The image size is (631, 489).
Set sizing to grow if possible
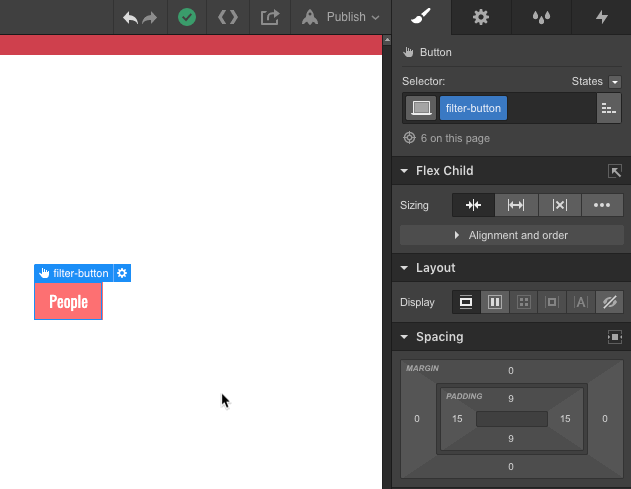tap(516, 205)
